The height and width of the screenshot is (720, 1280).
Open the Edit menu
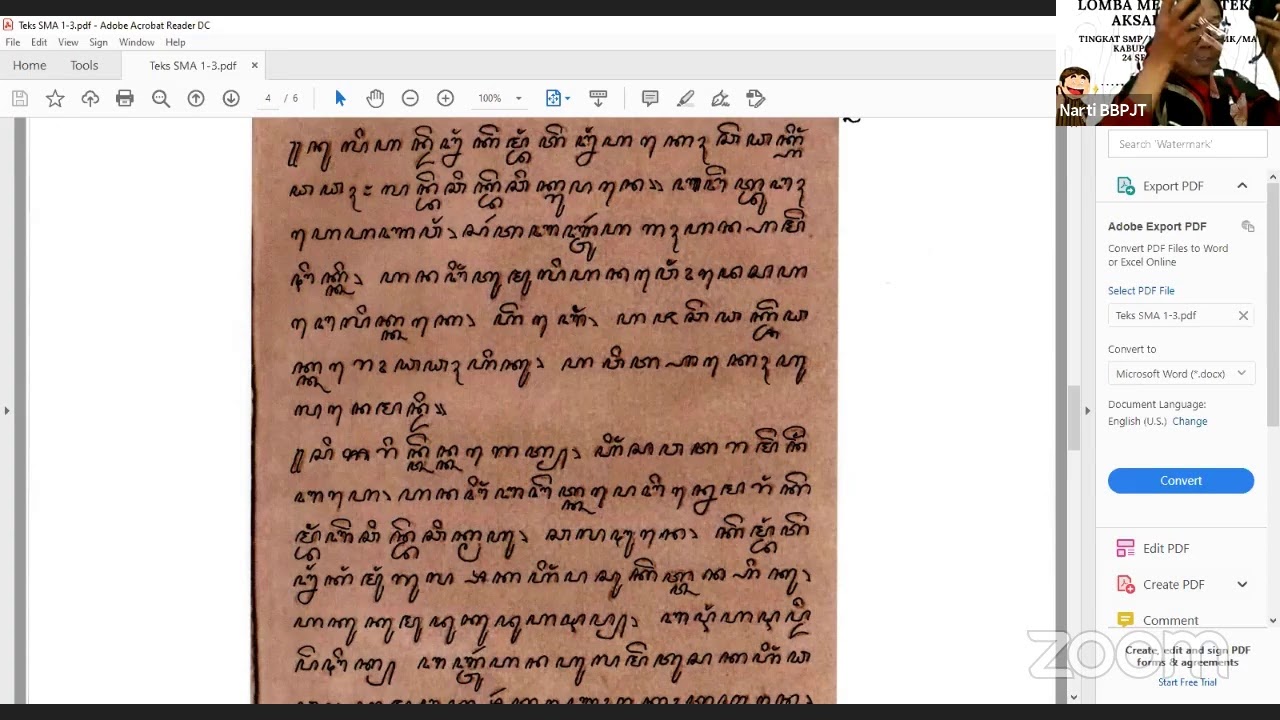tap(39, 42)
